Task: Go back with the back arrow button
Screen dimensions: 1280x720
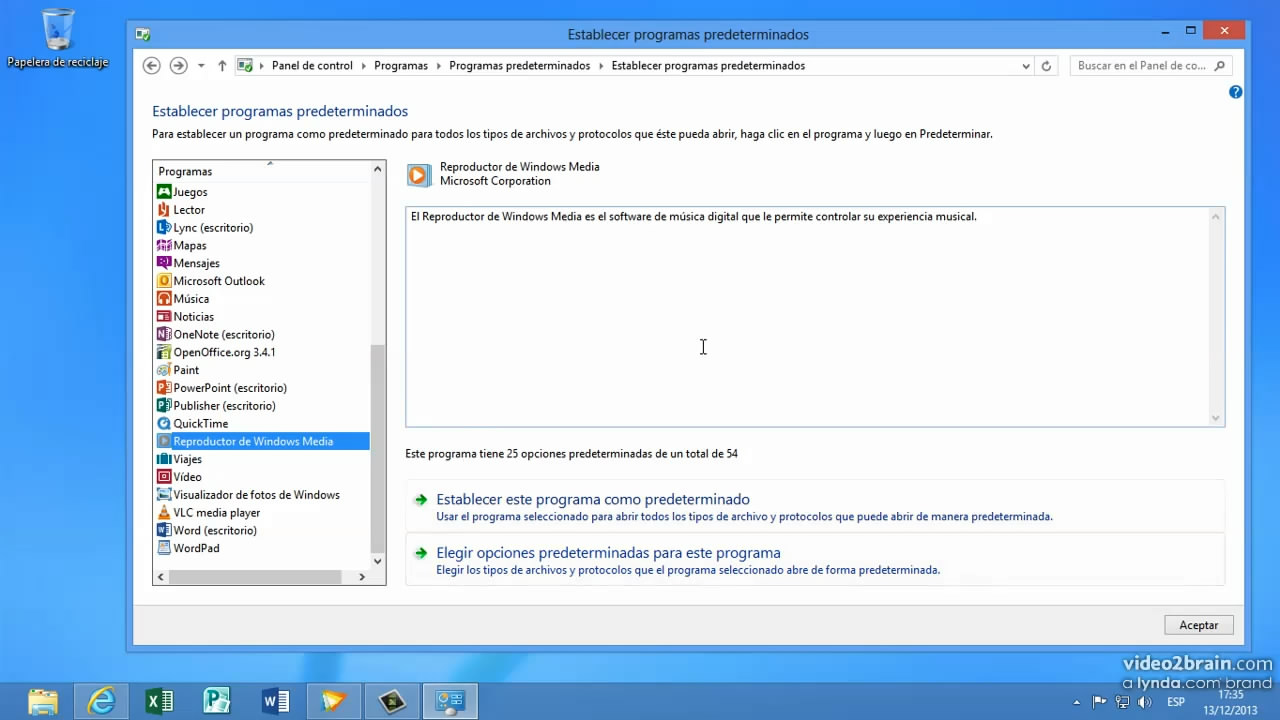Action: 152,66
